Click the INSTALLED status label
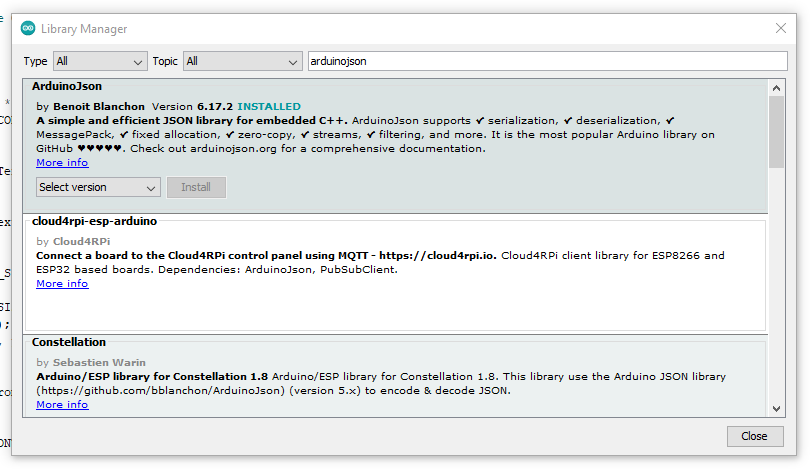Viewport: 811px width, 469px height. [x=269, y=107]
